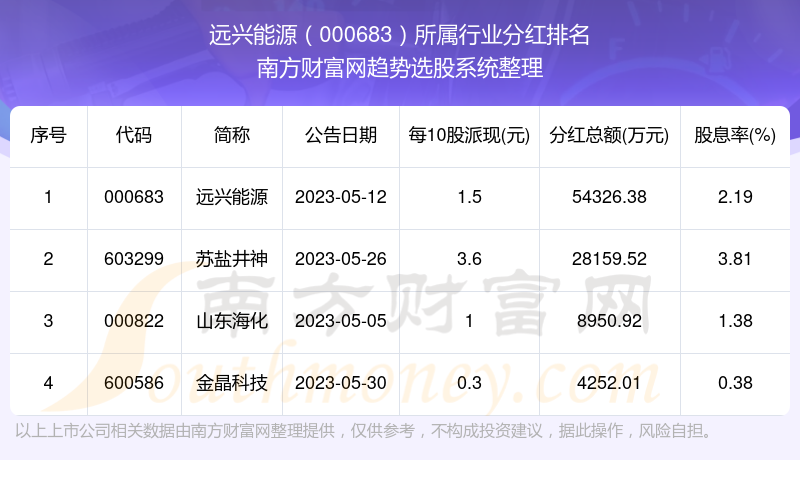Select the 每10股派现(元) column header
This screenshot has height=482, width=800.
(469, 135)
